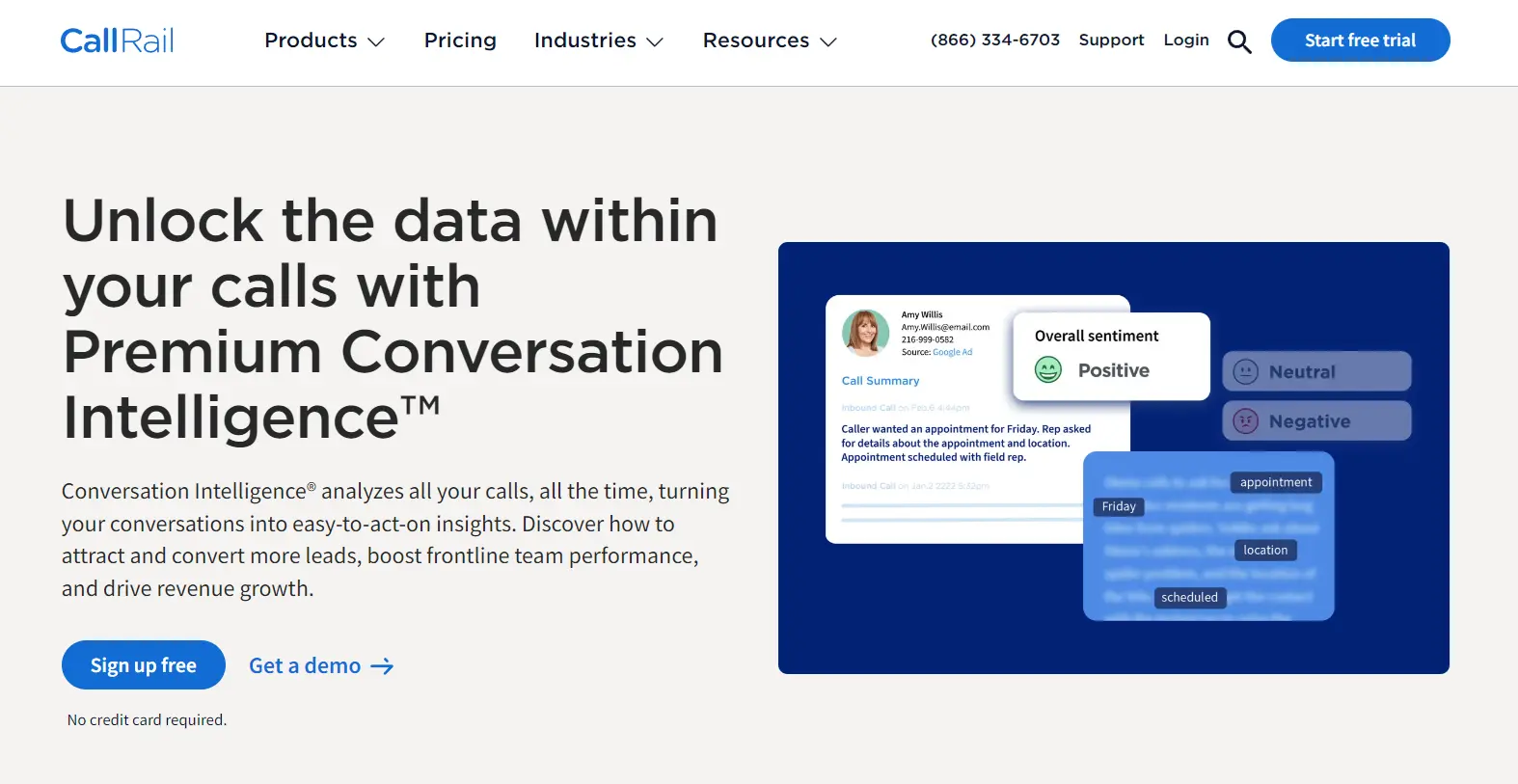Go to the Pricing page

tap(460, 41)
